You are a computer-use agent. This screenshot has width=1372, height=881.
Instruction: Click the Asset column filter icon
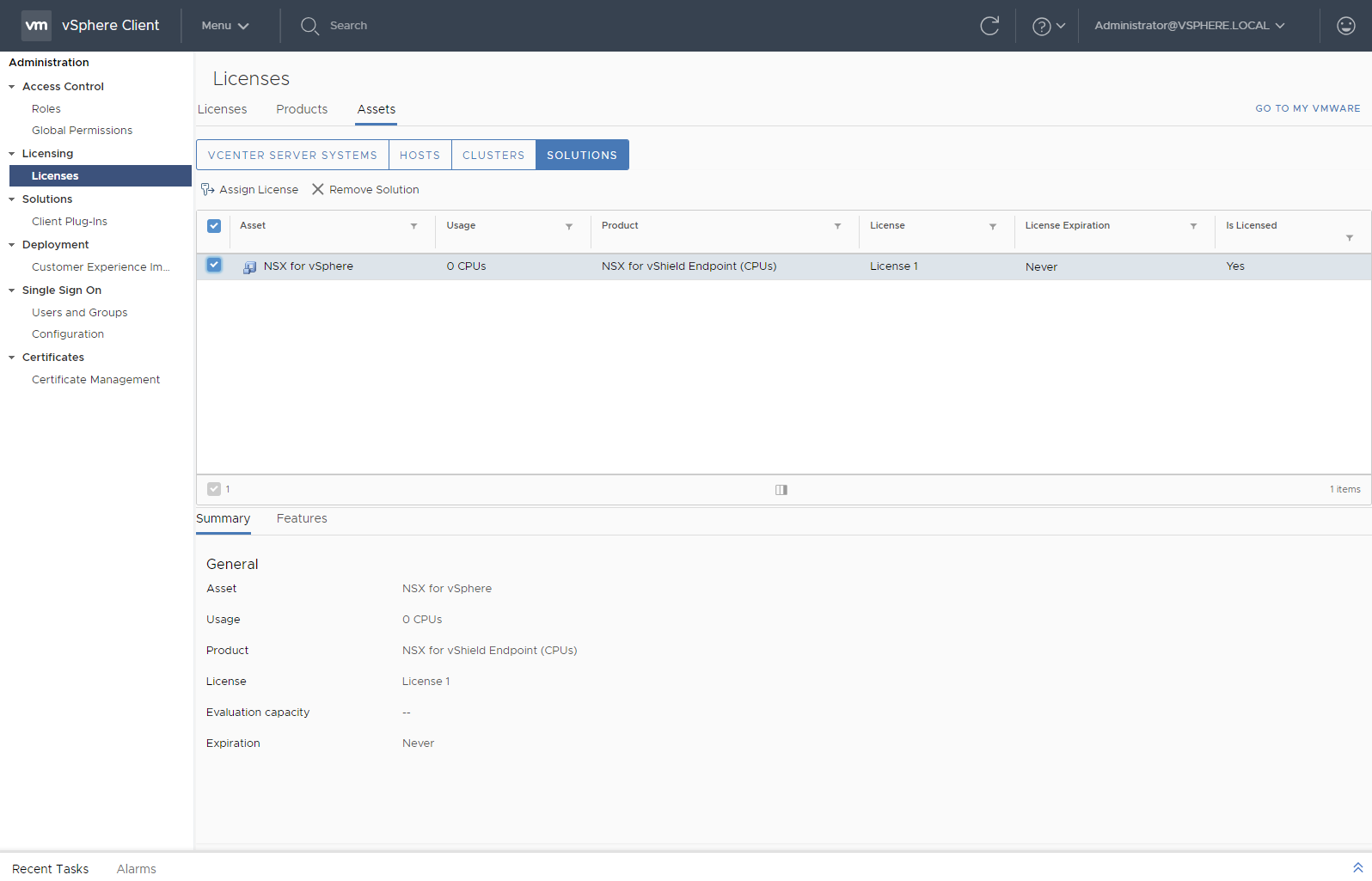413,226
